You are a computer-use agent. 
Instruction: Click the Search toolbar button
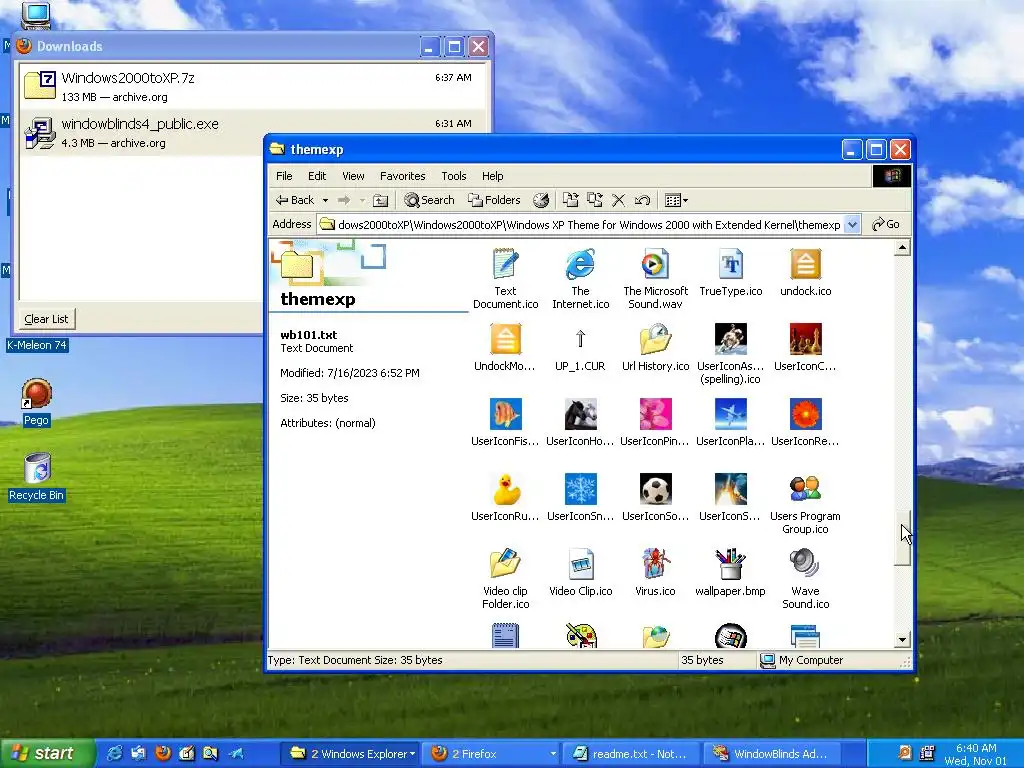click(x=429, y=200)
